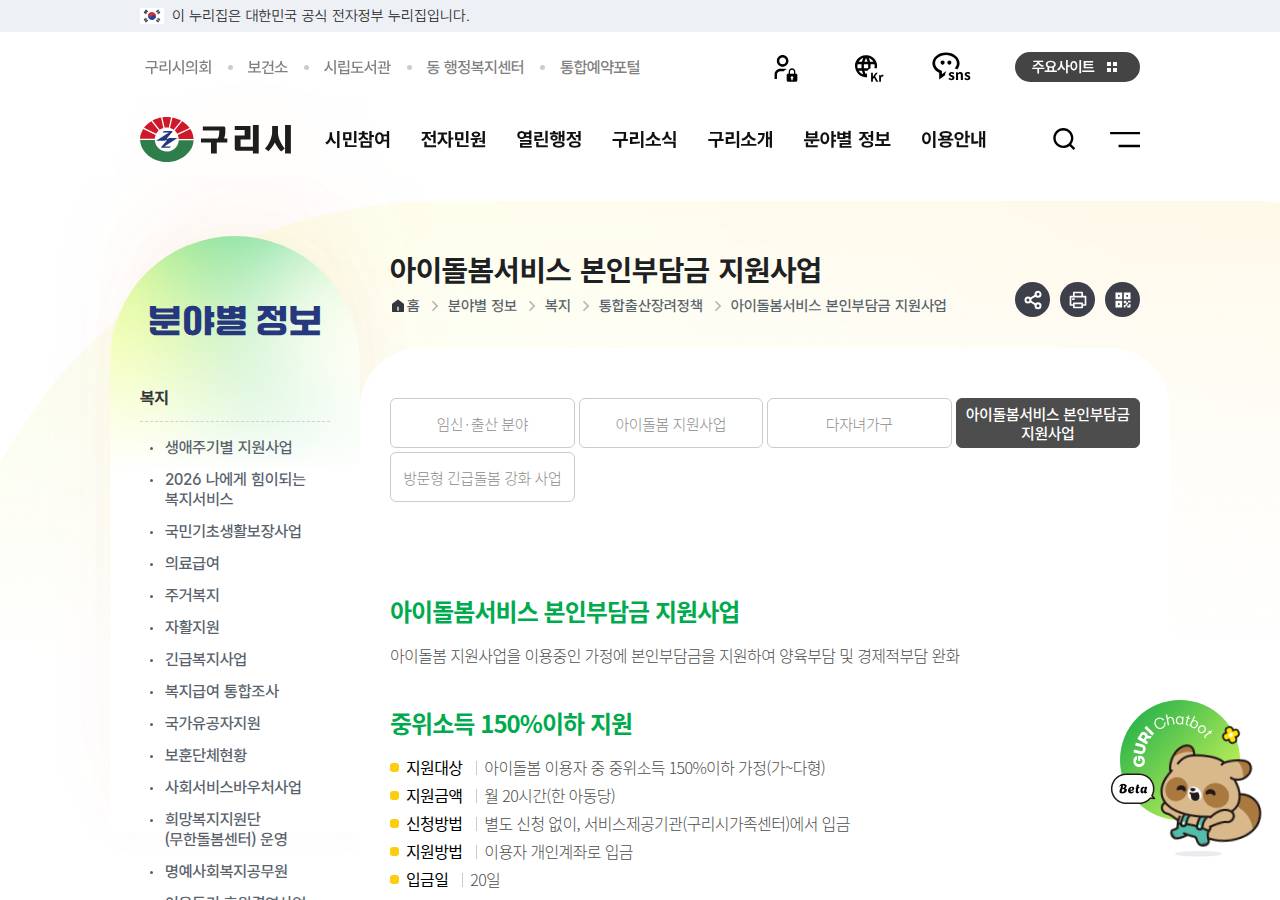Click the Beta speech bubble on chatbot
1280x900 pixels.
click(x=1133, y=789)
